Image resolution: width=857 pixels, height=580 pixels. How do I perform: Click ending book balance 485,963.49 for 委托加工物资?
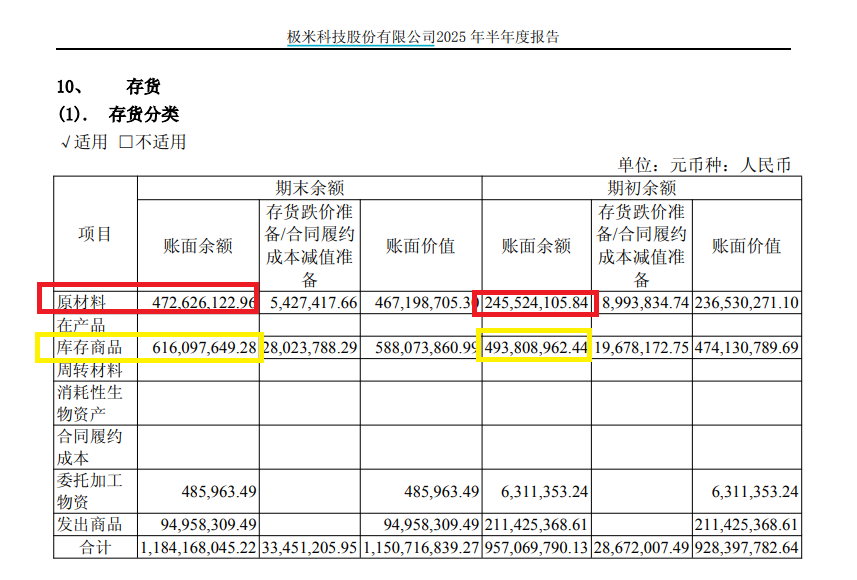(219, 491)
